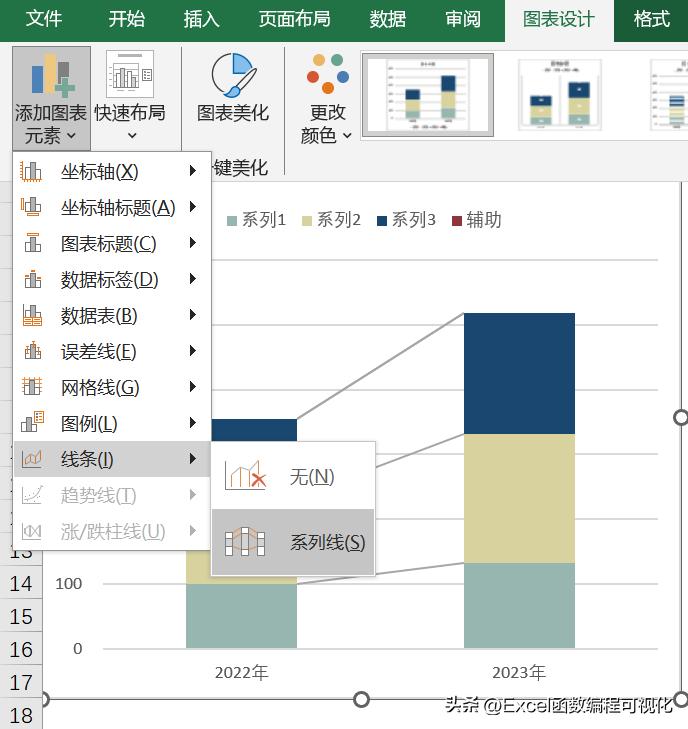The image size is (688, 729).
Task: Open the 添加图表元素 dropdown button
Action: tap(51, 98)
